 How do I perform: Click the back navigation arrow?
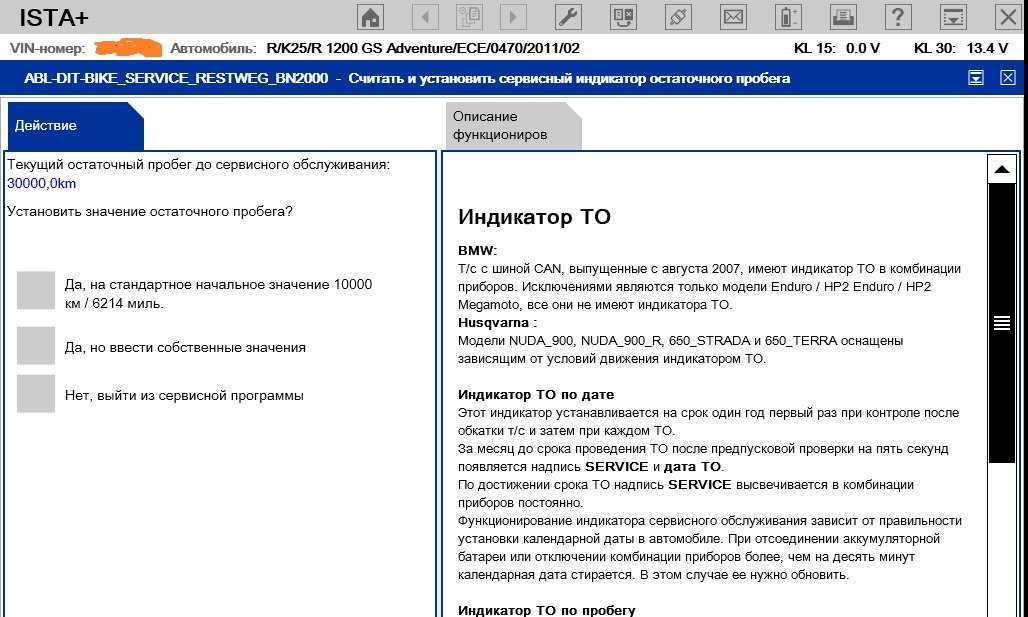click(x=425, y=17)
